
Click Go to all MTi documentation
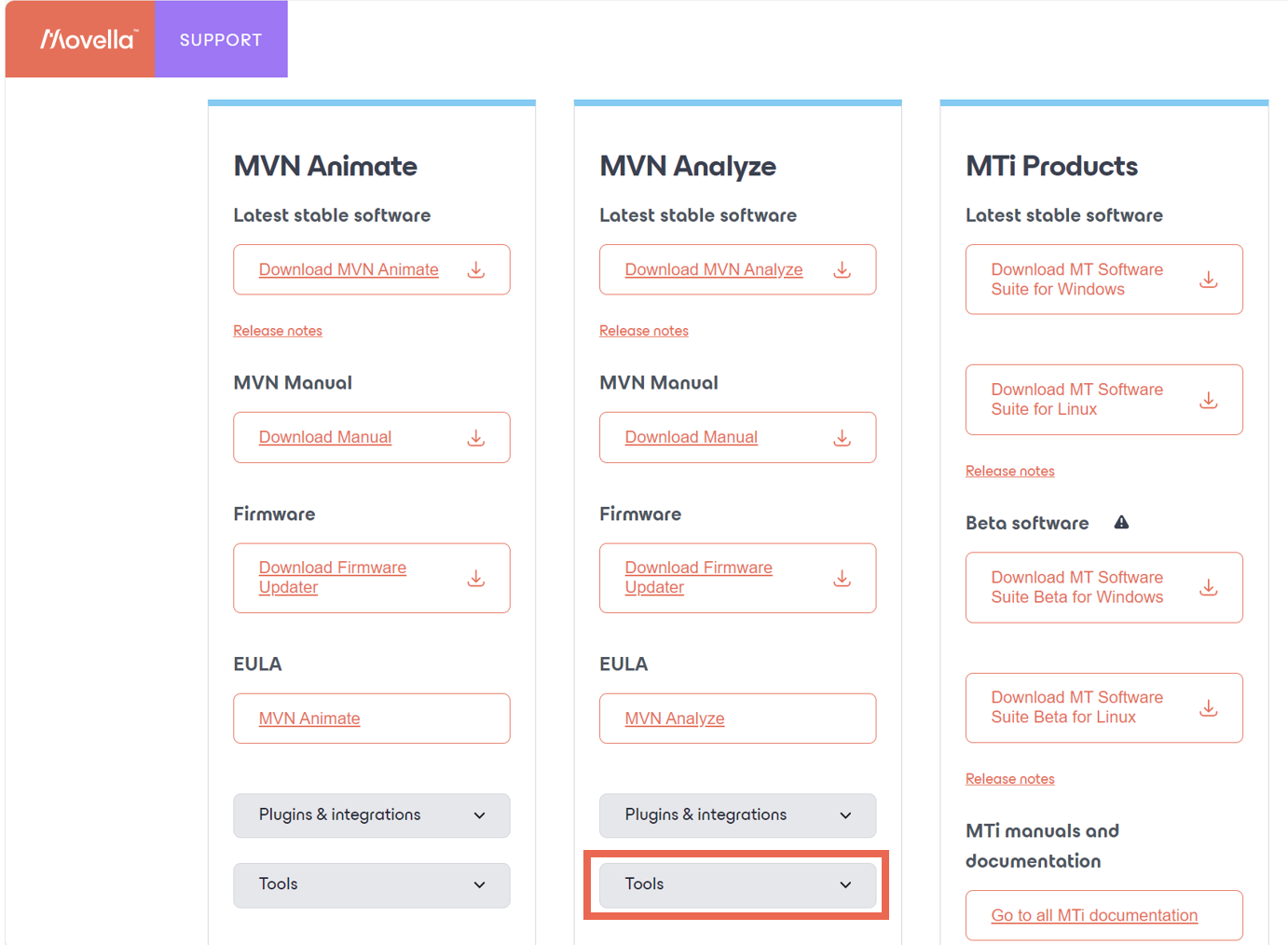1094,915
